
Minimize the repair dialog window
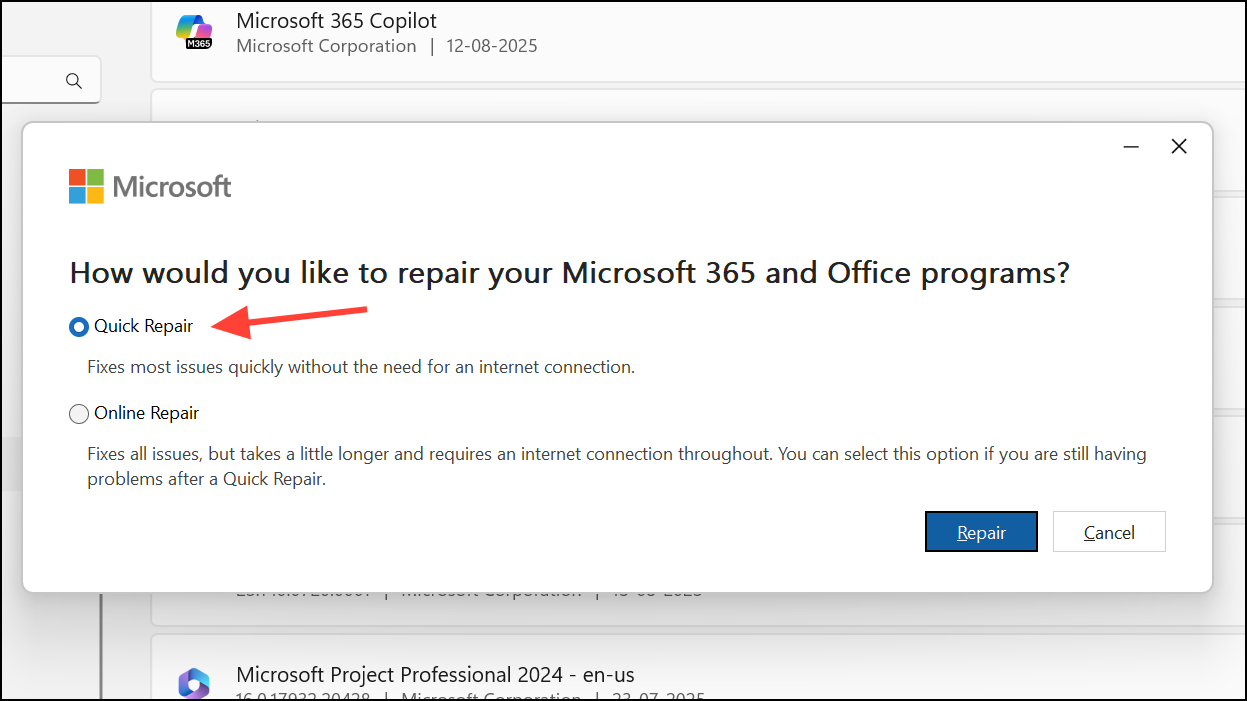tap(1131, 147)
